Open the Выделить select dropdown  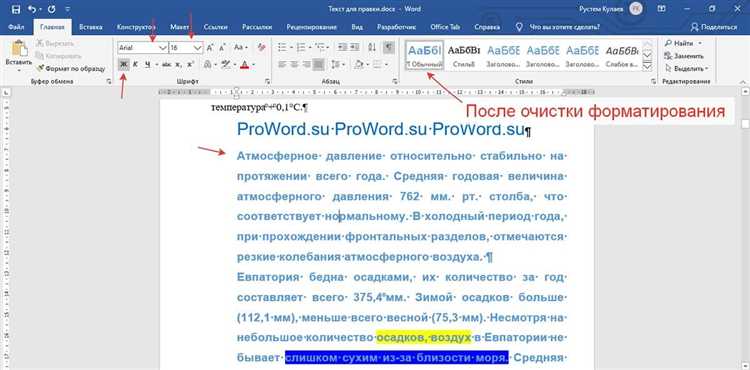686,68
